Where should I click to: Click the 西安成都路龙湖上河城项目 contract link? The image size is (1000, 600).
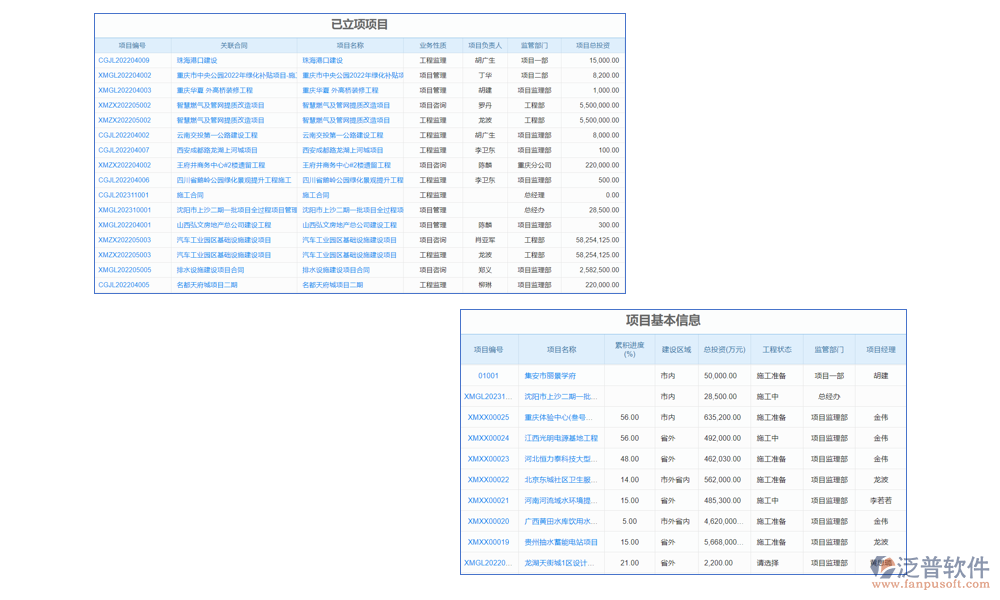point(217,150)
